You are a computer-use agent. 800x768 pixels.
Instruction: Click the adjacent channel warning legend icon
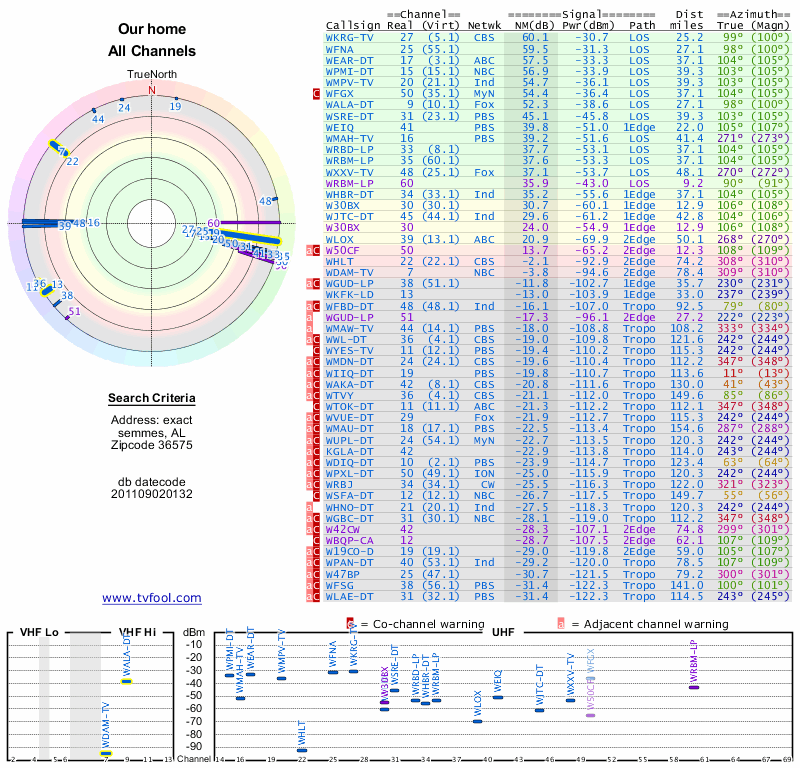[561, 624]
